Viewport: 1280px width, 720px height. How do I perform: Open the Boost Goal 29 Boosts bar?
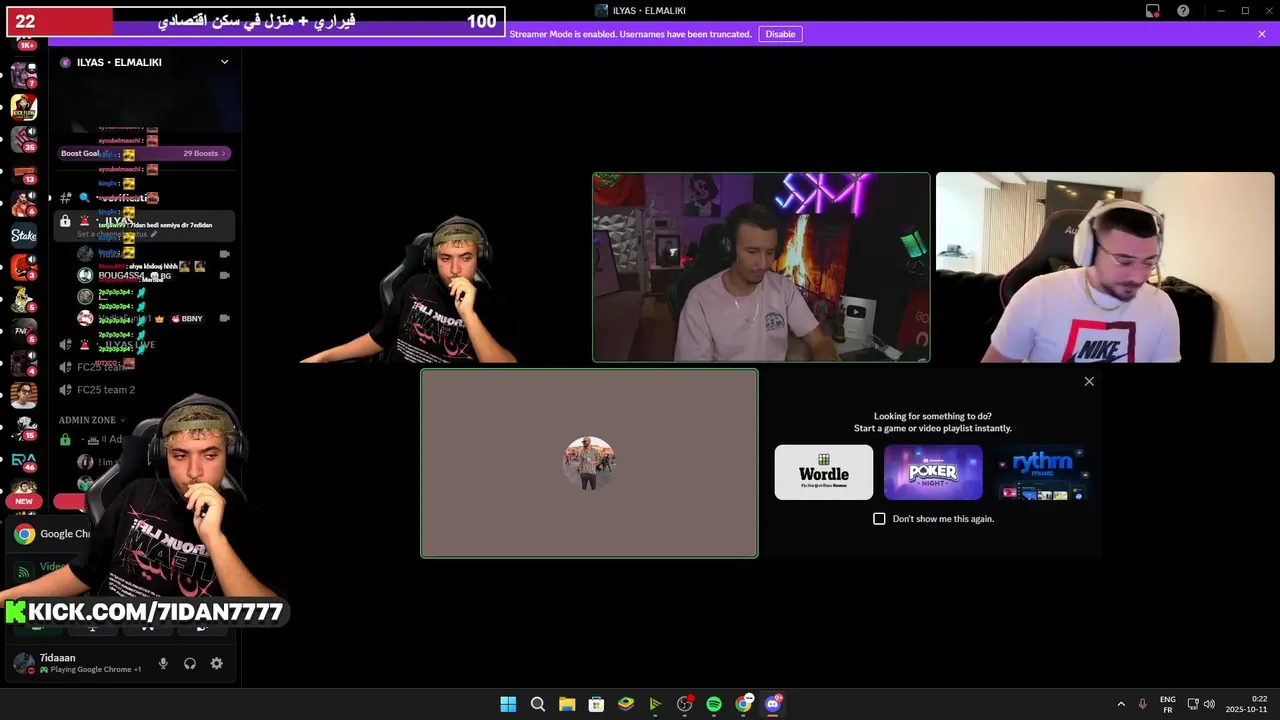click(145, 153)
